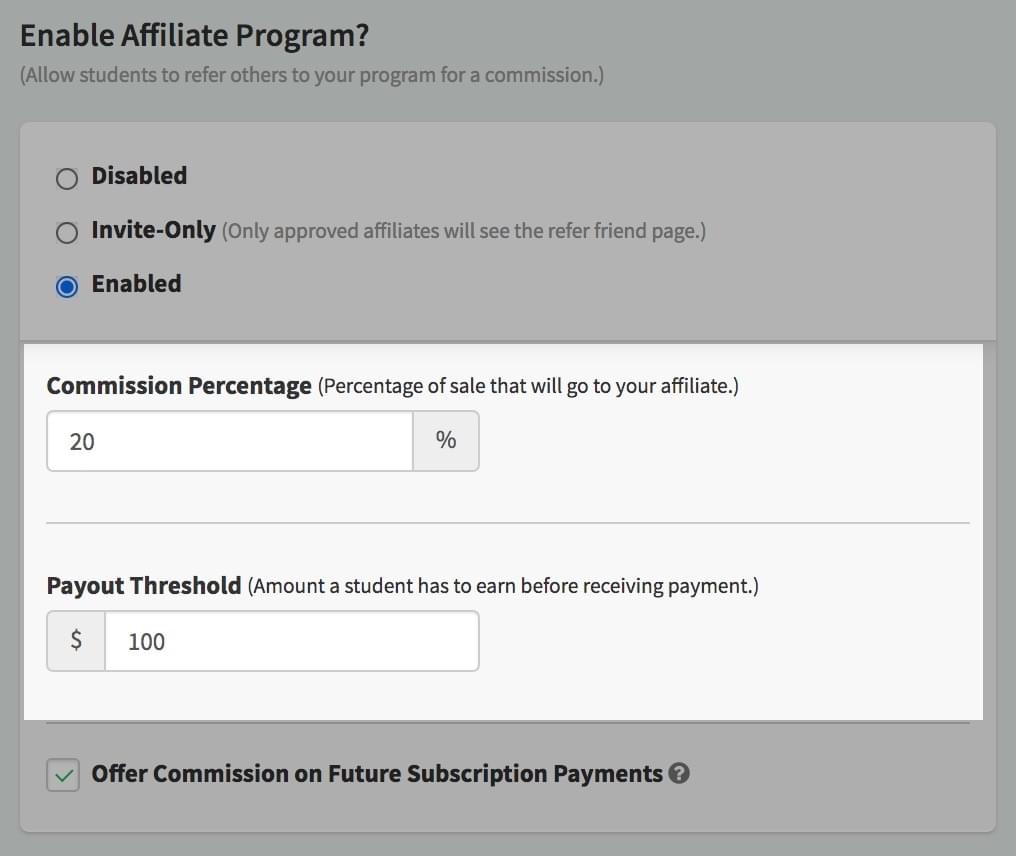This screenshot has height=856, width=1016.
Task: Focus the Payout Threshold amount field
Action: [292, 641]
